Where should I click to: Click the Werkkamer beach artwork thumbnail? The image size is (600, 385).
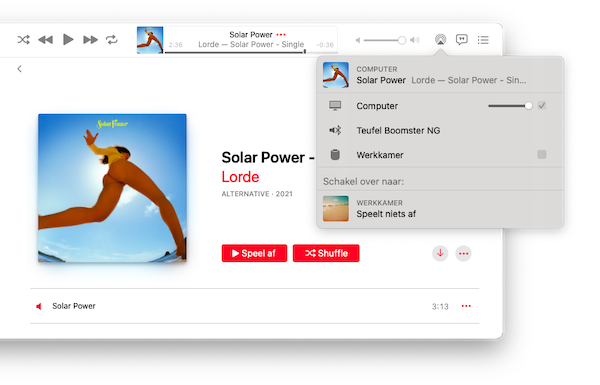click(336, 209)
